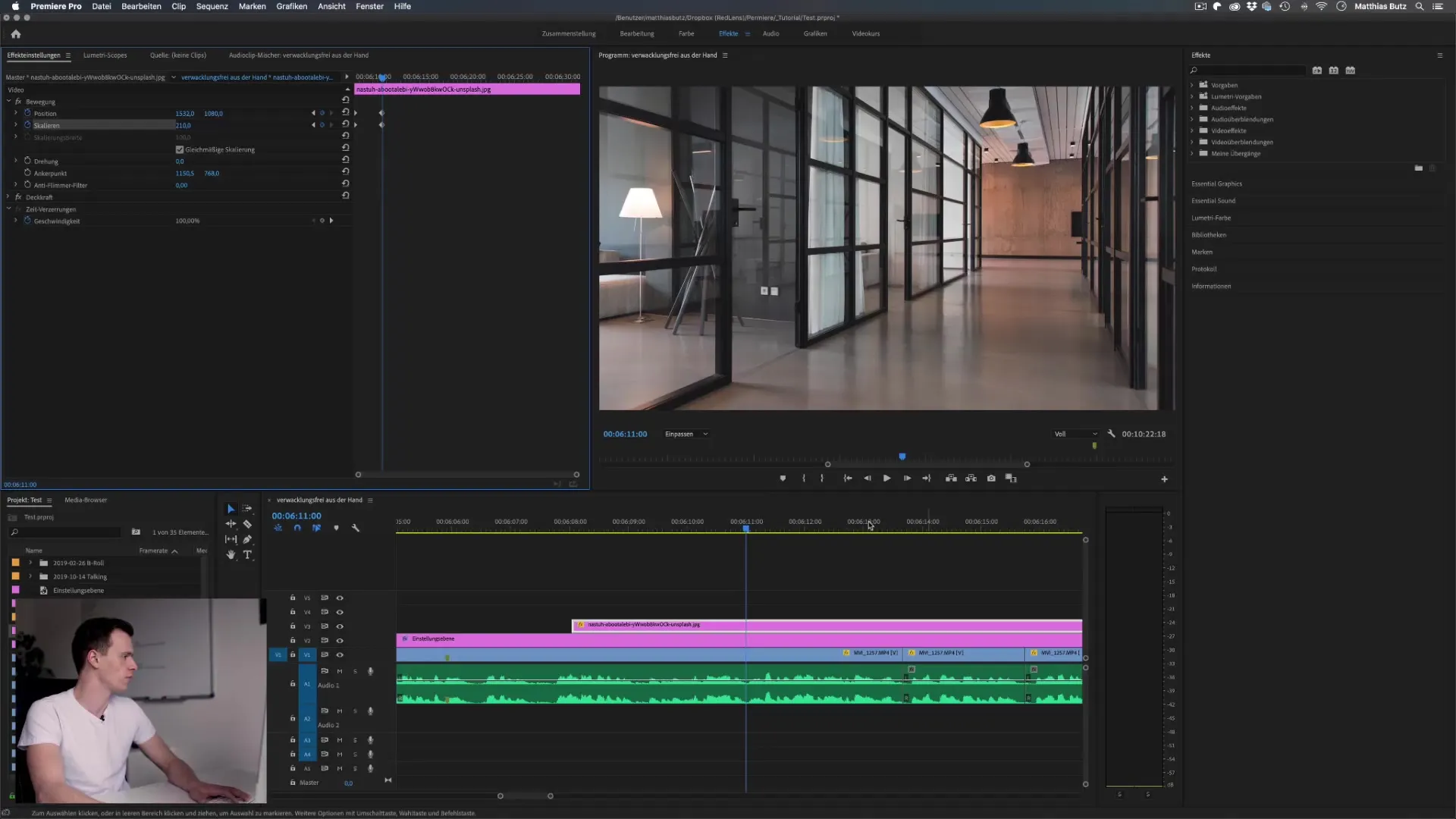1456x819 pixels.
Task: Go to Out point in program monitor
Action: pyautogui.click(x=927, y=479)
